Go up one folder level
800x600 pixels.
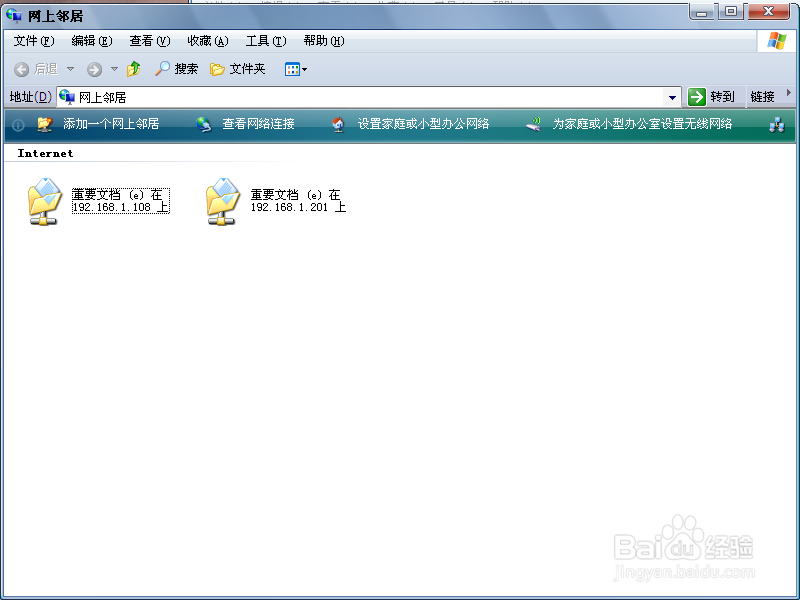point(134,68)
